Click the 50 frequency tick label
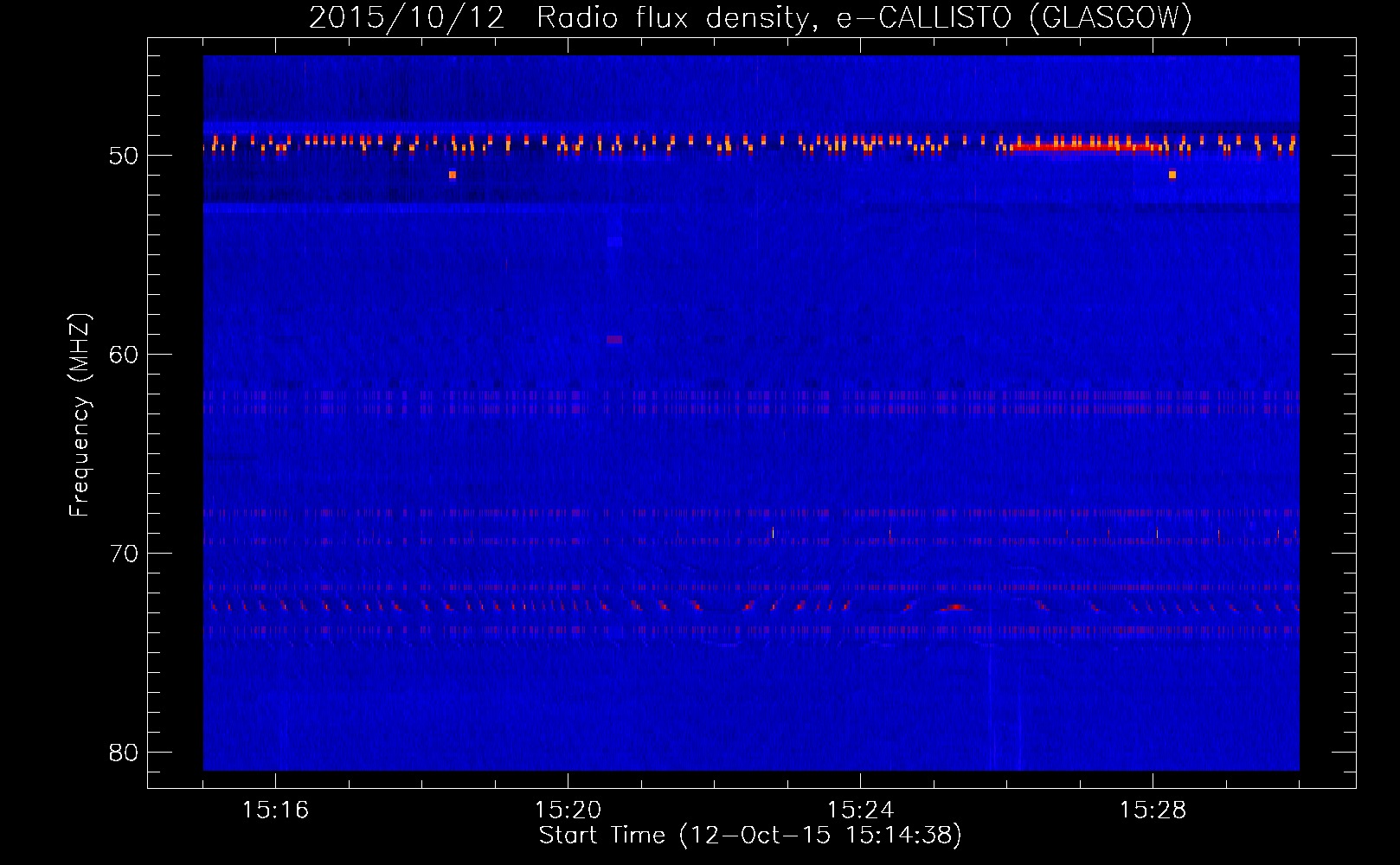 click(x=124, y=156)
